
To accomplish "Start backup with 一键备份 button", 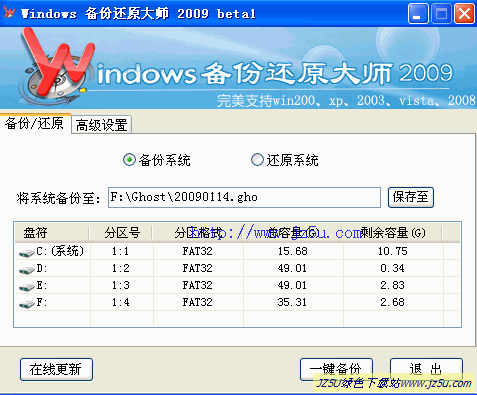I will pos(336,369).
